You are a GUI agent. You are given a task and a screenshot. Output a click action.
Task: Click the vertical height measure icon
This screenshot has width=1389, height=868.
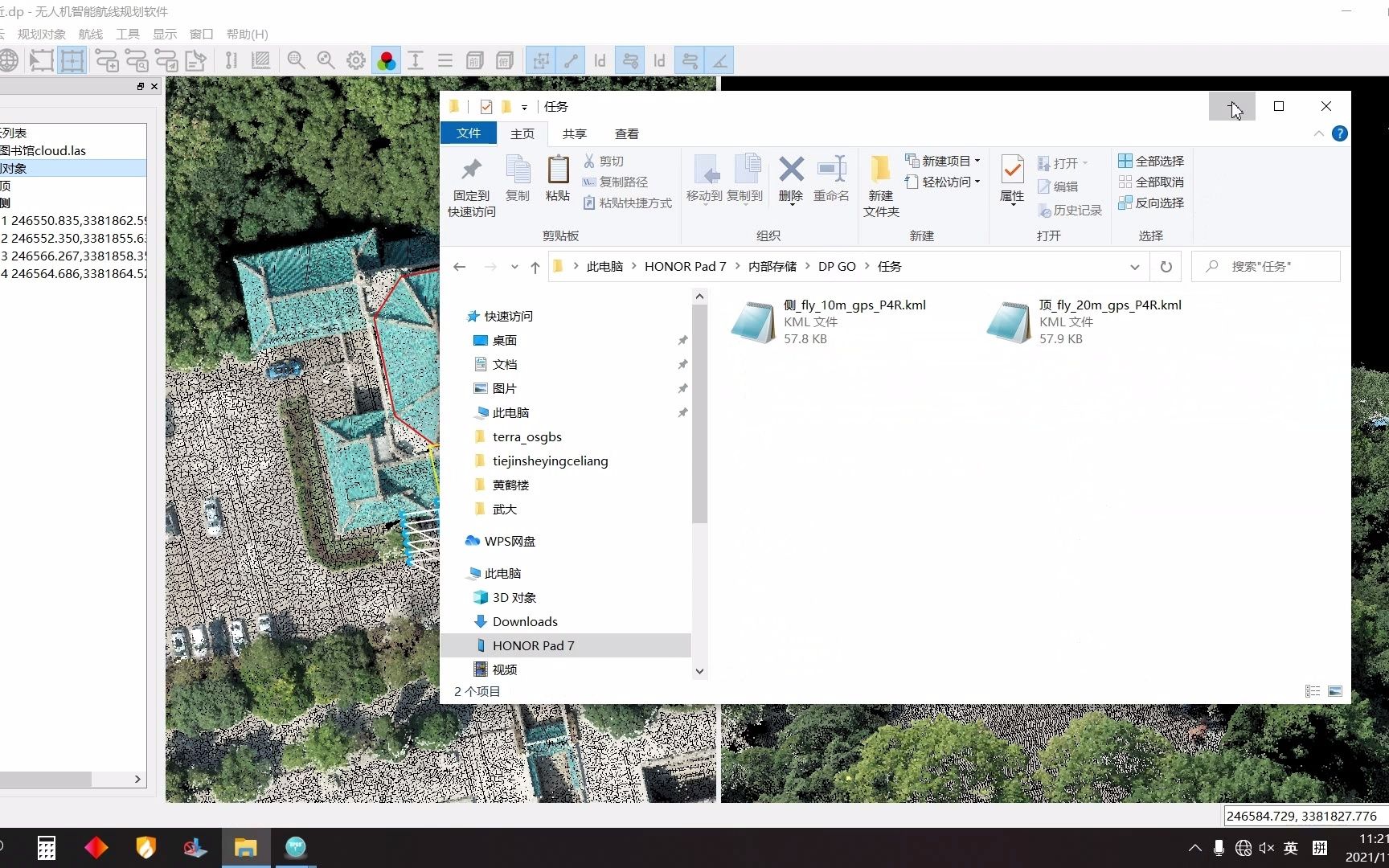click(x=231, y=60)
